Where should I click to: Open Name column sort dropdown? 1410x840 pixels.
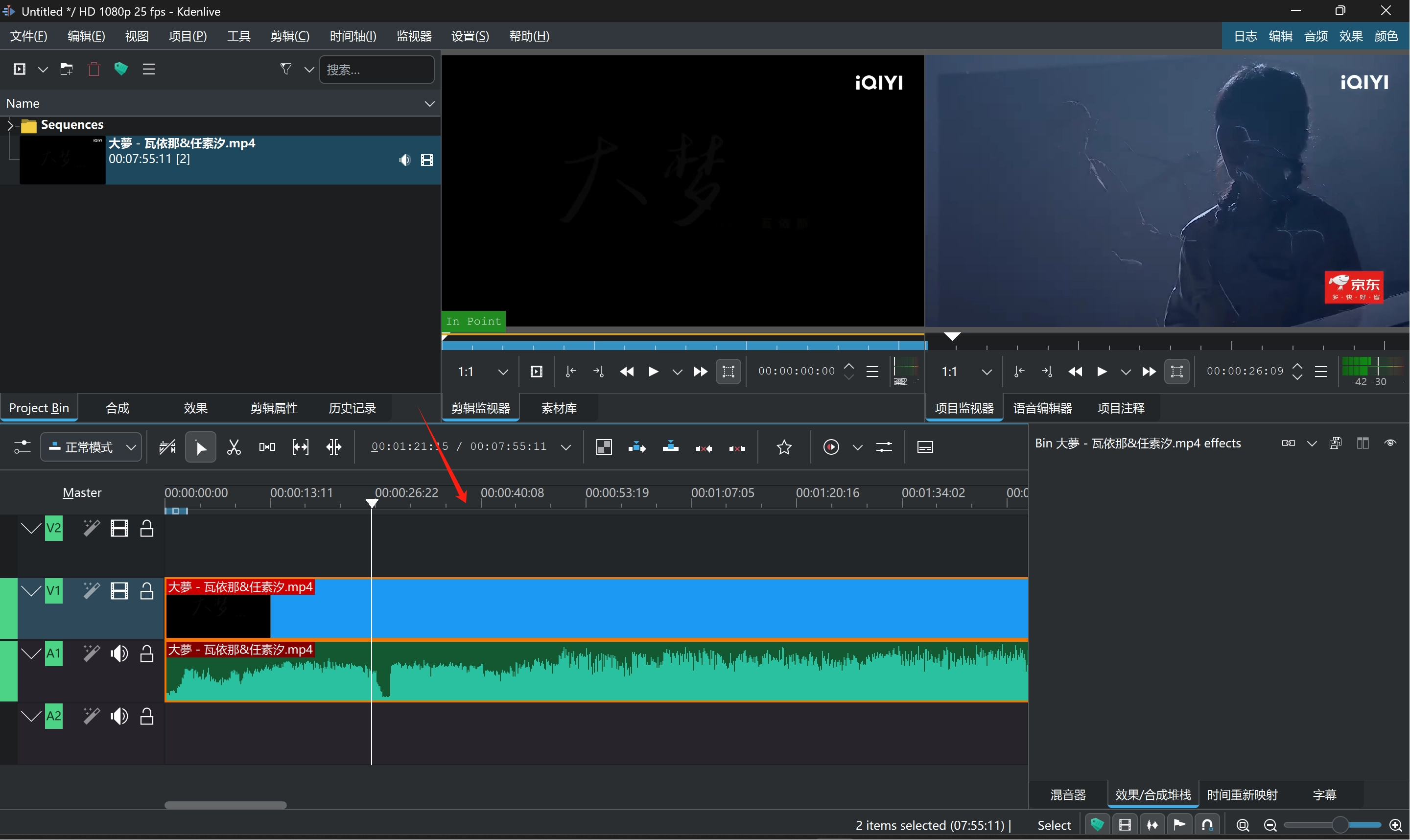(x=430, y=104)
